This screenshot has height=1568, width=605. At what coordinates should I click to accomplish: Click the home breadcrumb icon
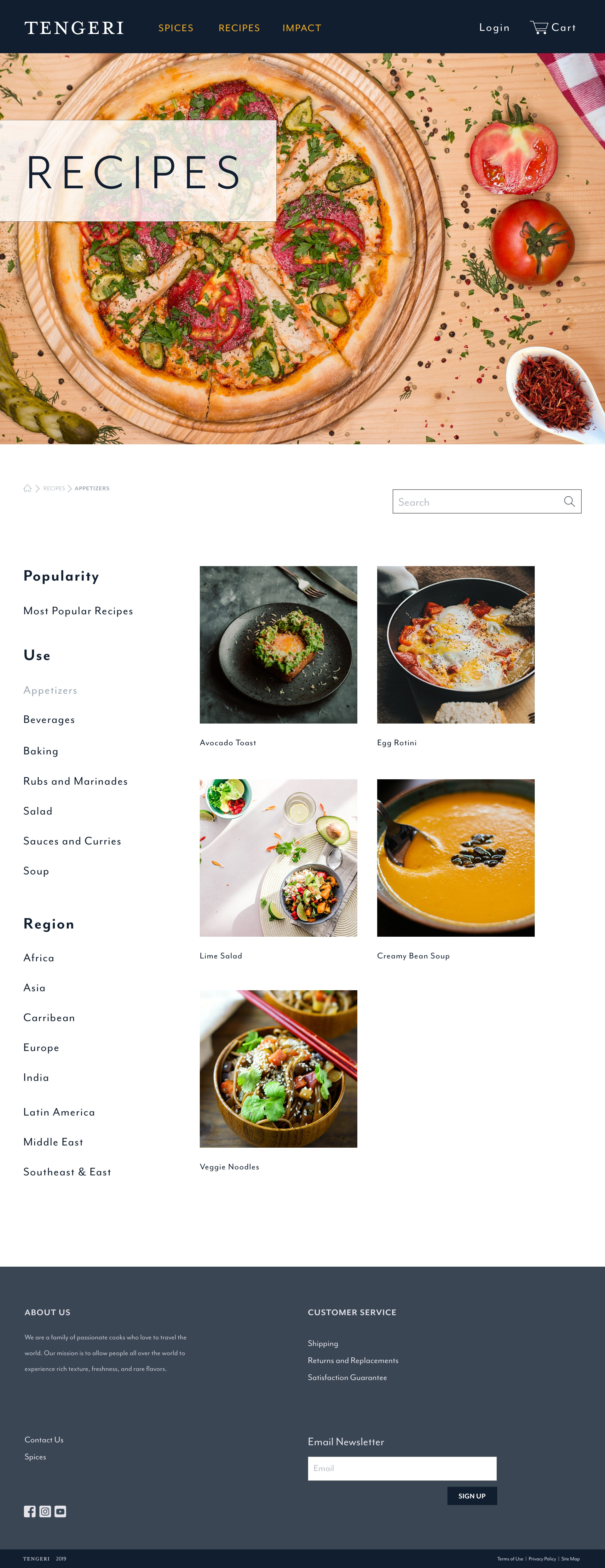pyautogui.click(x=27, y=488)
